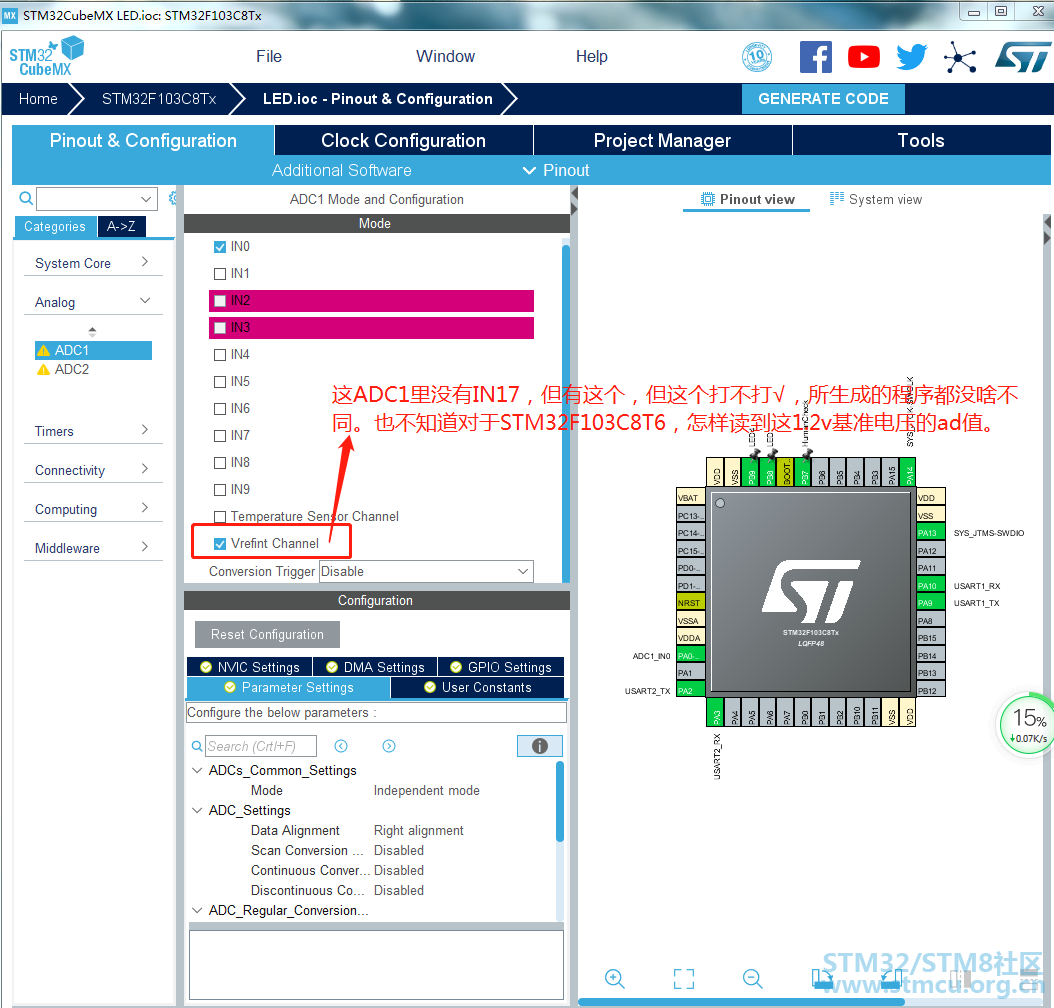Go to Home breadcrumb

point(38,99)
